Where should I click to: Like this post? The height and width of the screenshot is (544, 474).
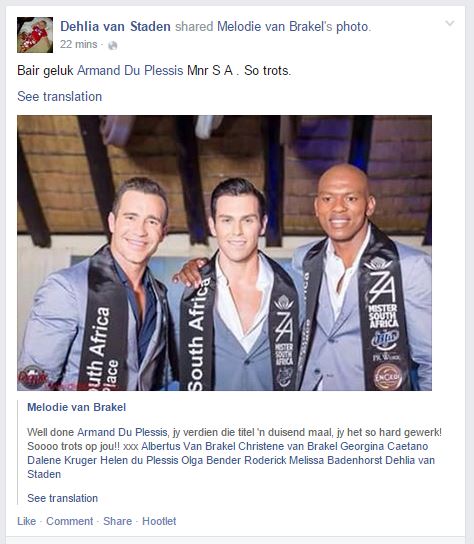(26, 521)
